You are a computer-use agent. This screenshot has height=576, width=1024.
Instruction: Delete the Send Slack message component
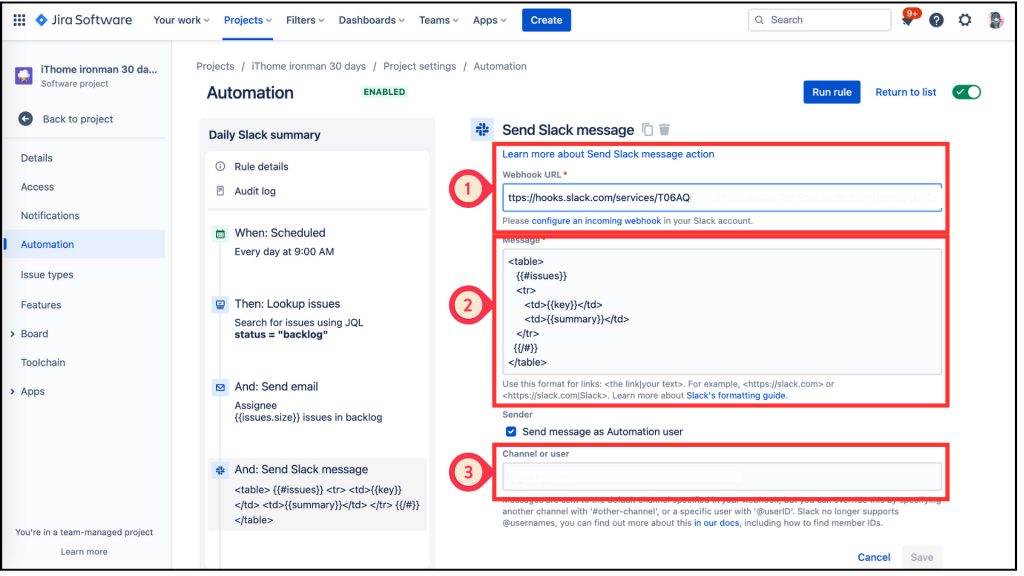point(664,129)
